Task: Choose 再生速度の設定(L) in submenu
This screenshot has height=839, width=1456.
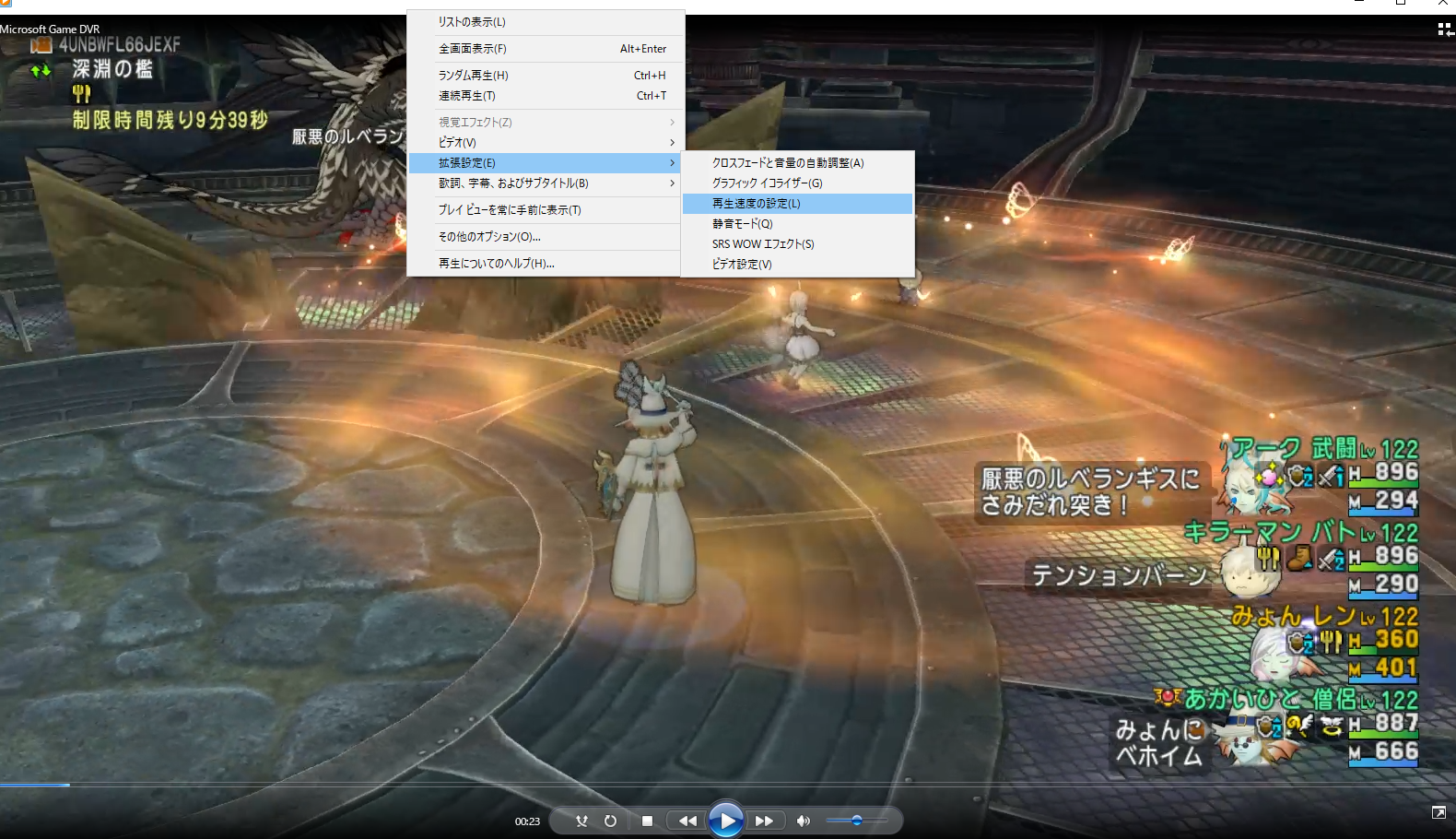Action: point(797,204)
